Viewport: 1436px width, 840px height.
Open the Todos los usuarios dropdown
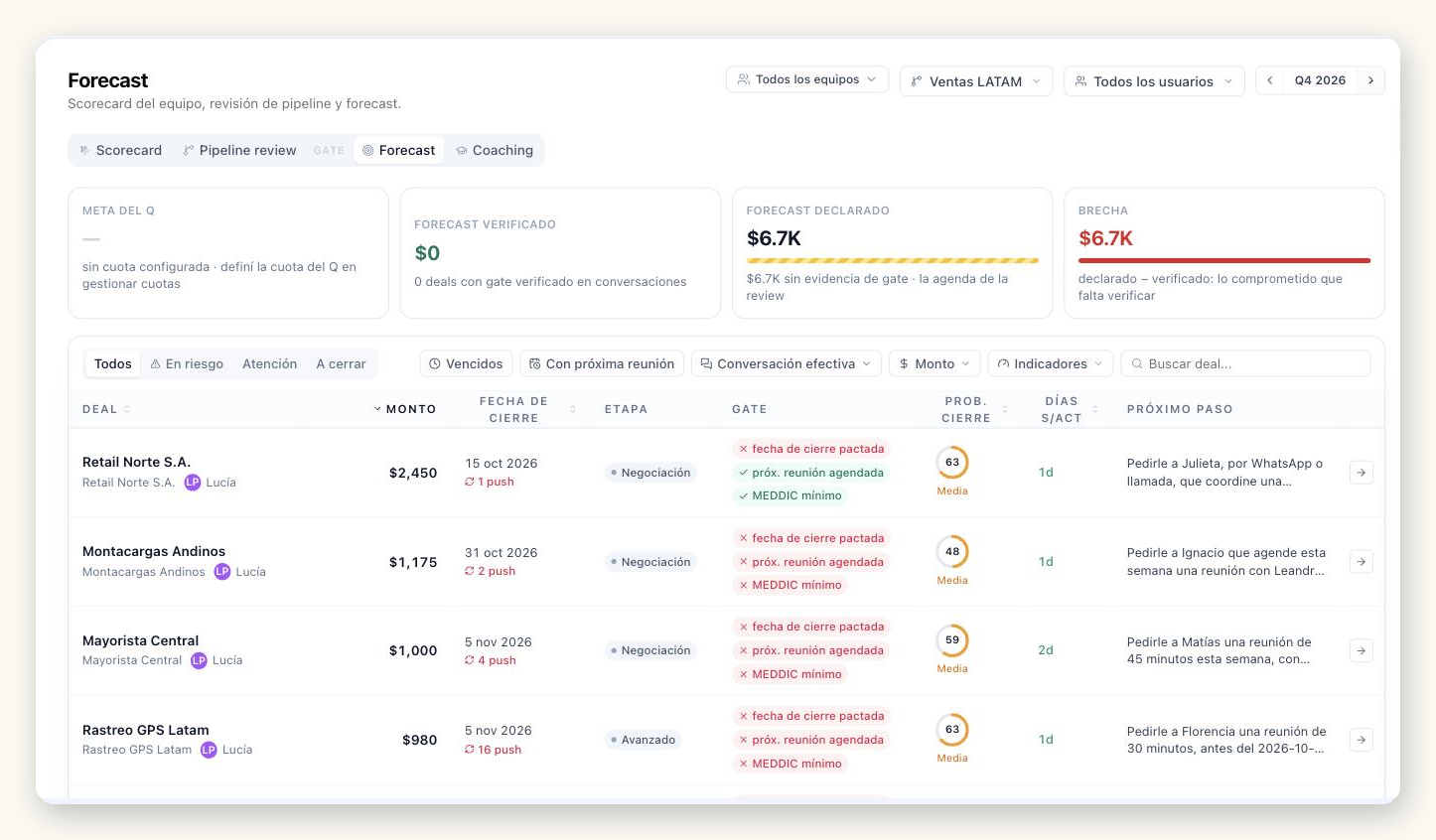pyautogui.click(x=1154, y=81)
